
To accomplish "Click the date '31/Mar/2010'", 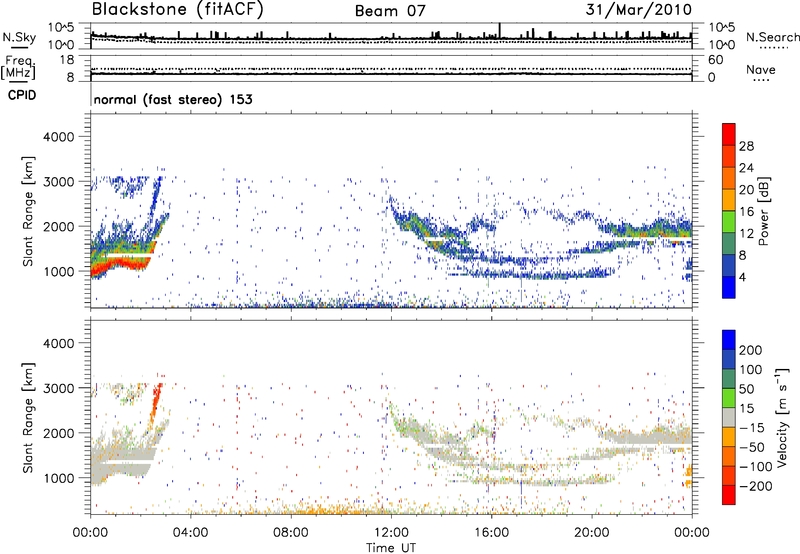I will coord(639,9).
